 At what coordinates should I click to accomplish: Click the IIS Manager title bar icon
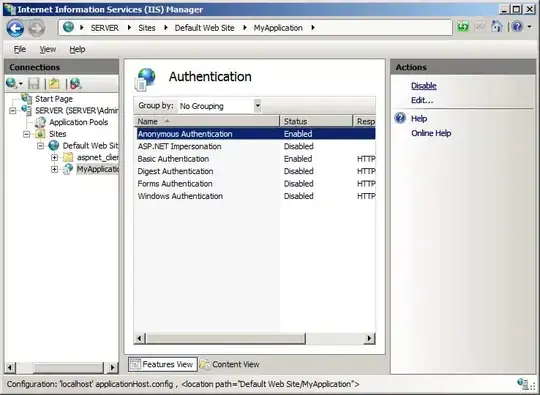(10, 9)
